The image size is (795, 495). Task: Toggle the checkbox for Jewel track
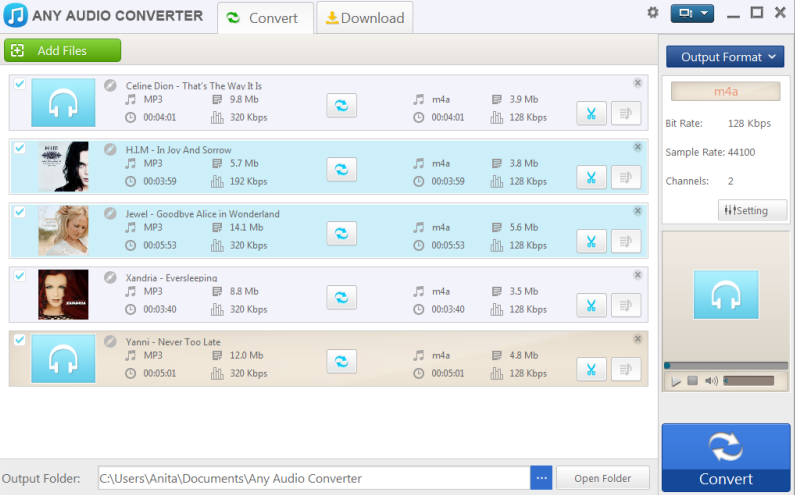(x=19, y=212)
